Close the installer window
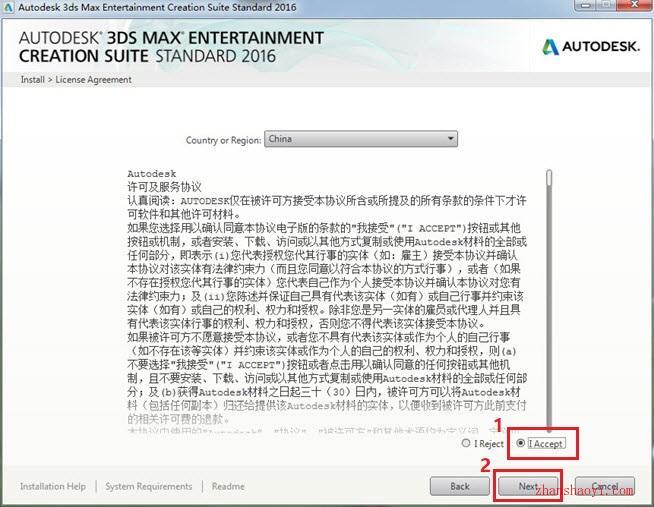Screen dimensions: 654x507 (x=635, y=5)
